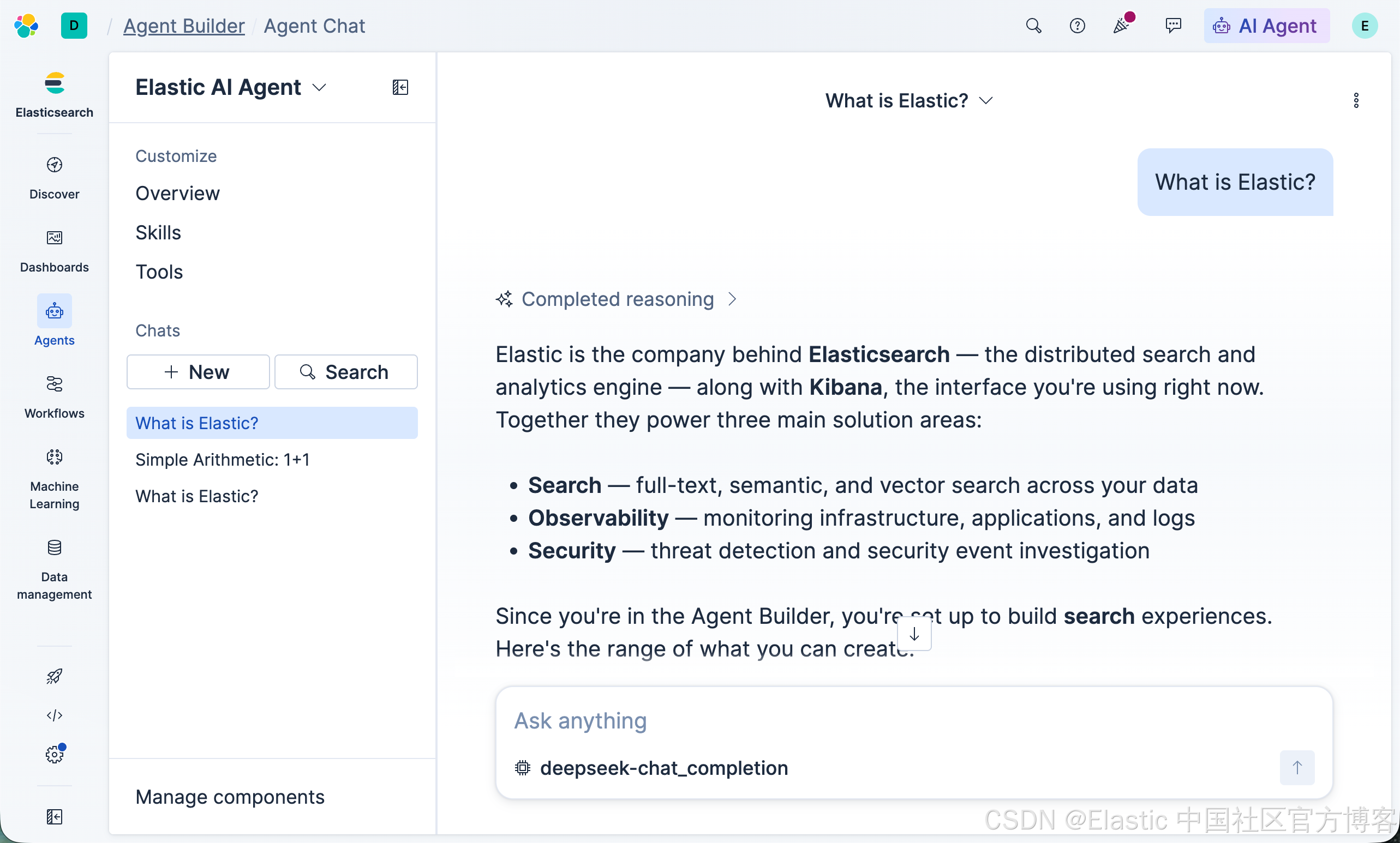1400x843 pixels.
Task: Open the Elastic logo home icon
Action: (26, 26)
